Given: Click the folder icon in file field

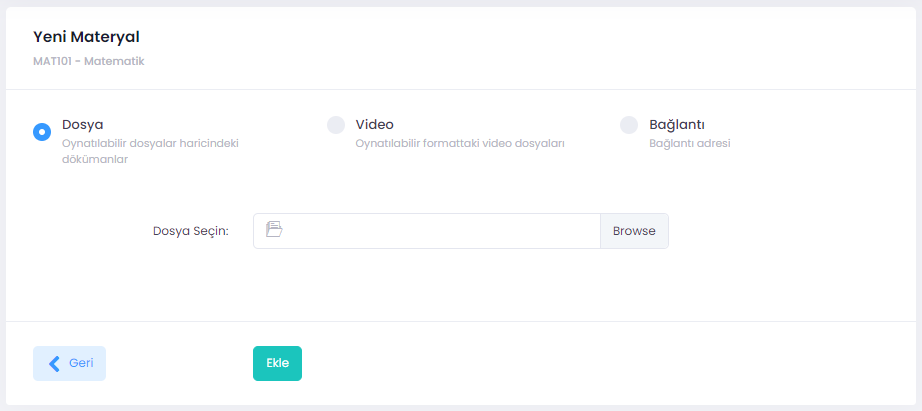Looking at the screenshot, I should (275, 230).
